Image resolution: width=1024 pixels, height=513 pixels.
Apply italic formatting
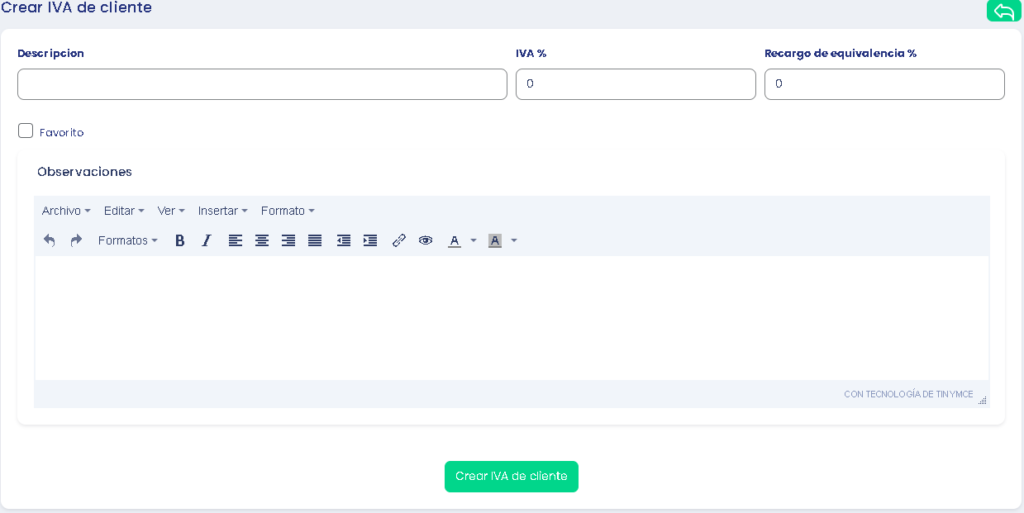coord(206,241)
